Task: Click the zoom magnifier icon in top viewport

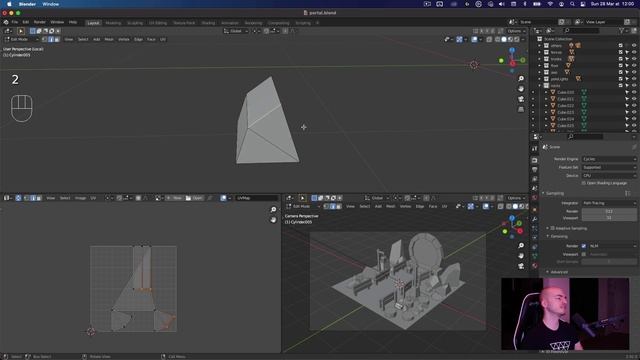Action: pyautogui.click(x=521, y=78)
